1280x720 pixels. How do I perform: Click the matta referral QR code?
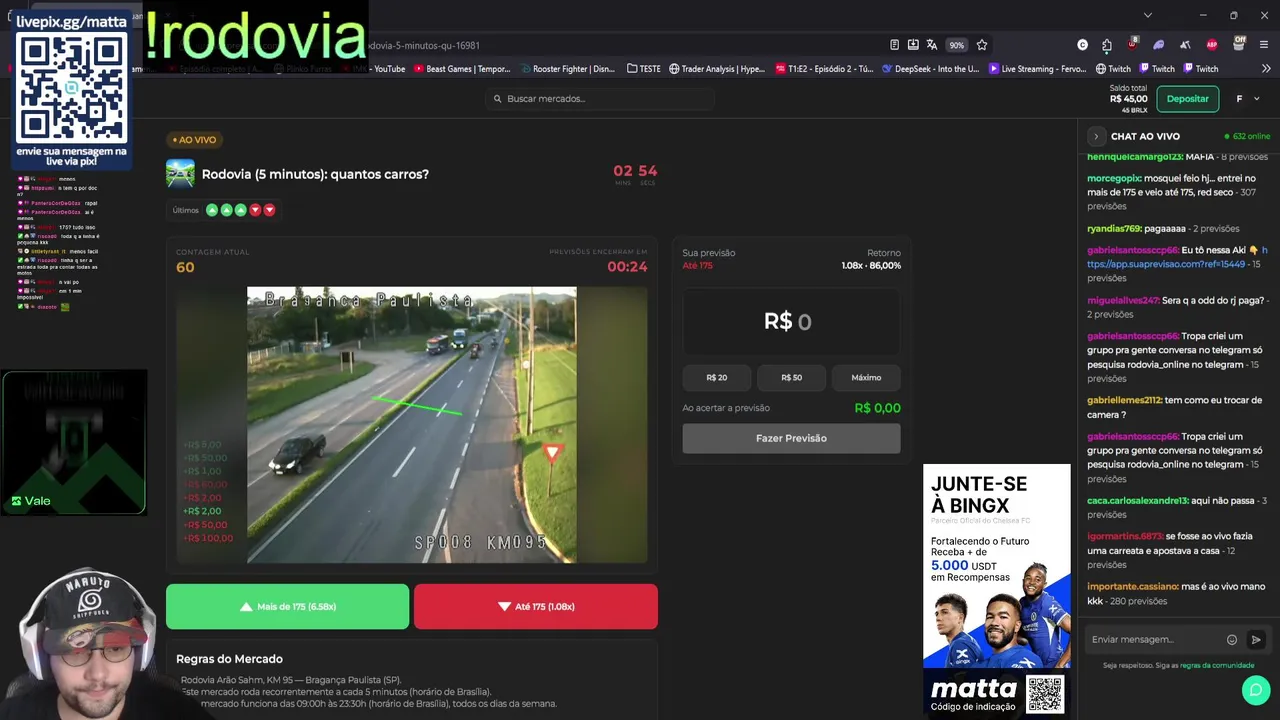[1045, 694]
